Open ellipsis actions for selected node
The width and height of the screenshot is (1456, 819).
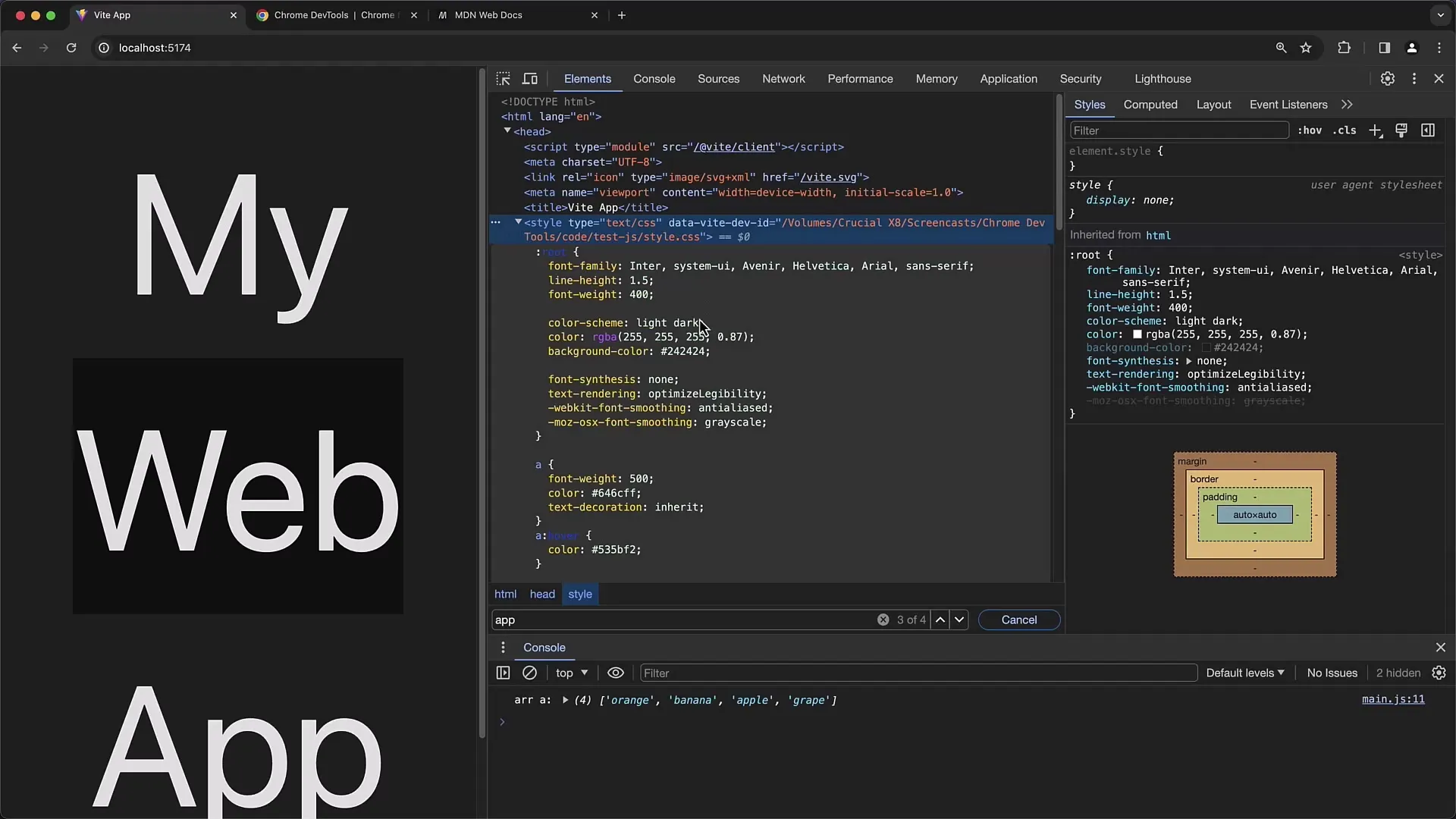click(x=495, y=222)
